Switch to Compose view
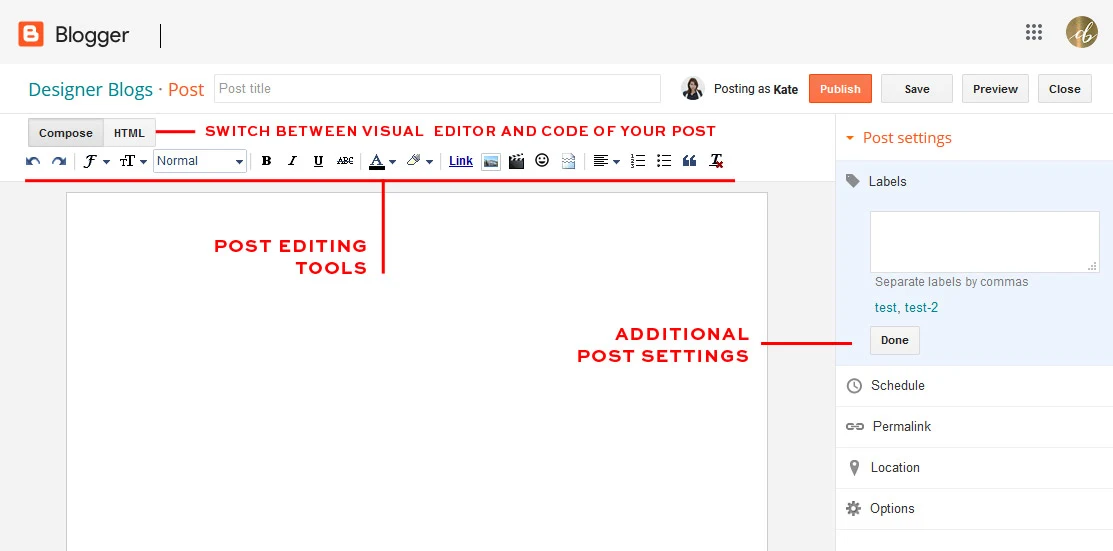This screenshot has height=551, width=1113. 66,133
